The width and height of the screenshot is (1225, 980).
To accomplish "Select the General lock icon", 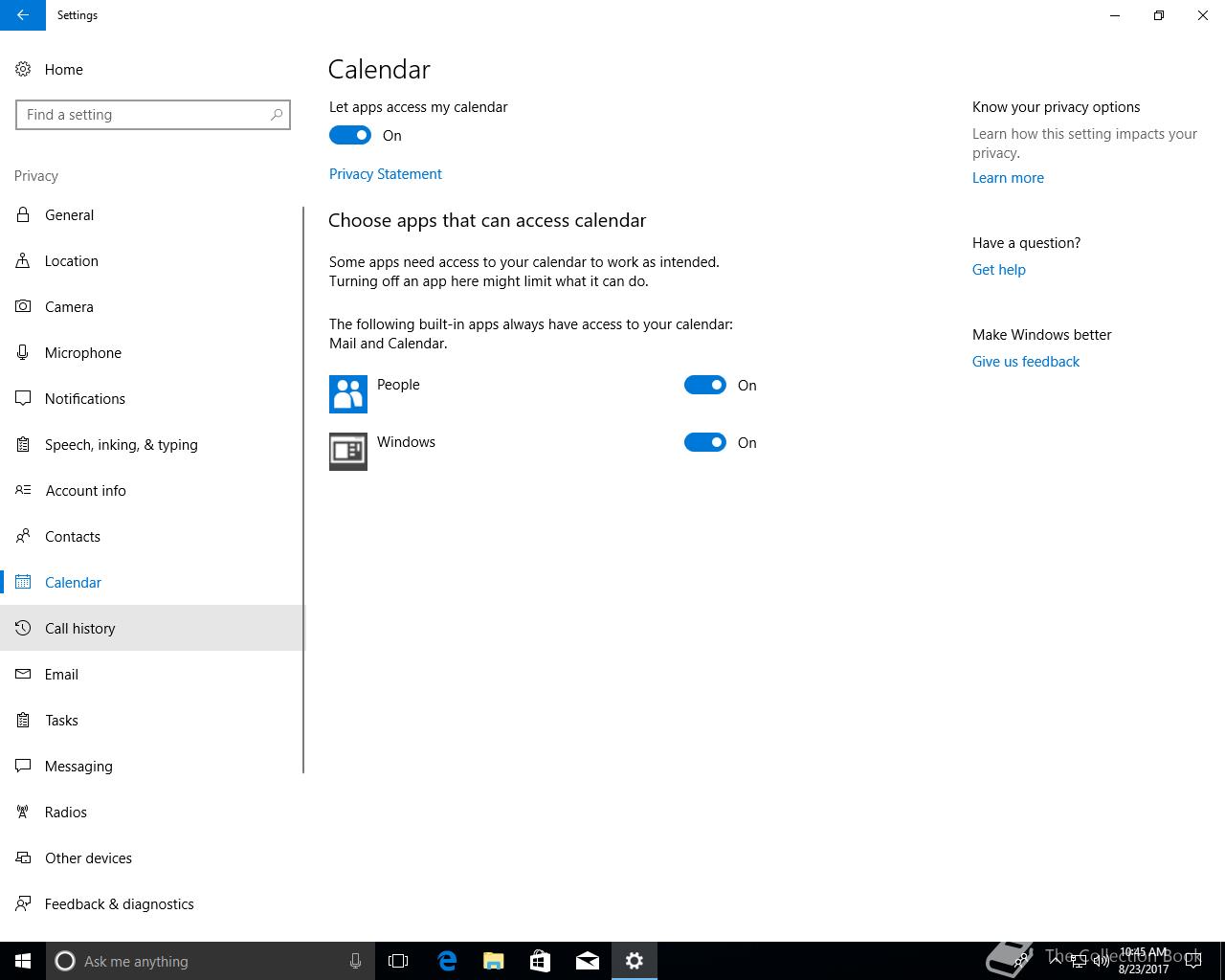I will 23,214.
